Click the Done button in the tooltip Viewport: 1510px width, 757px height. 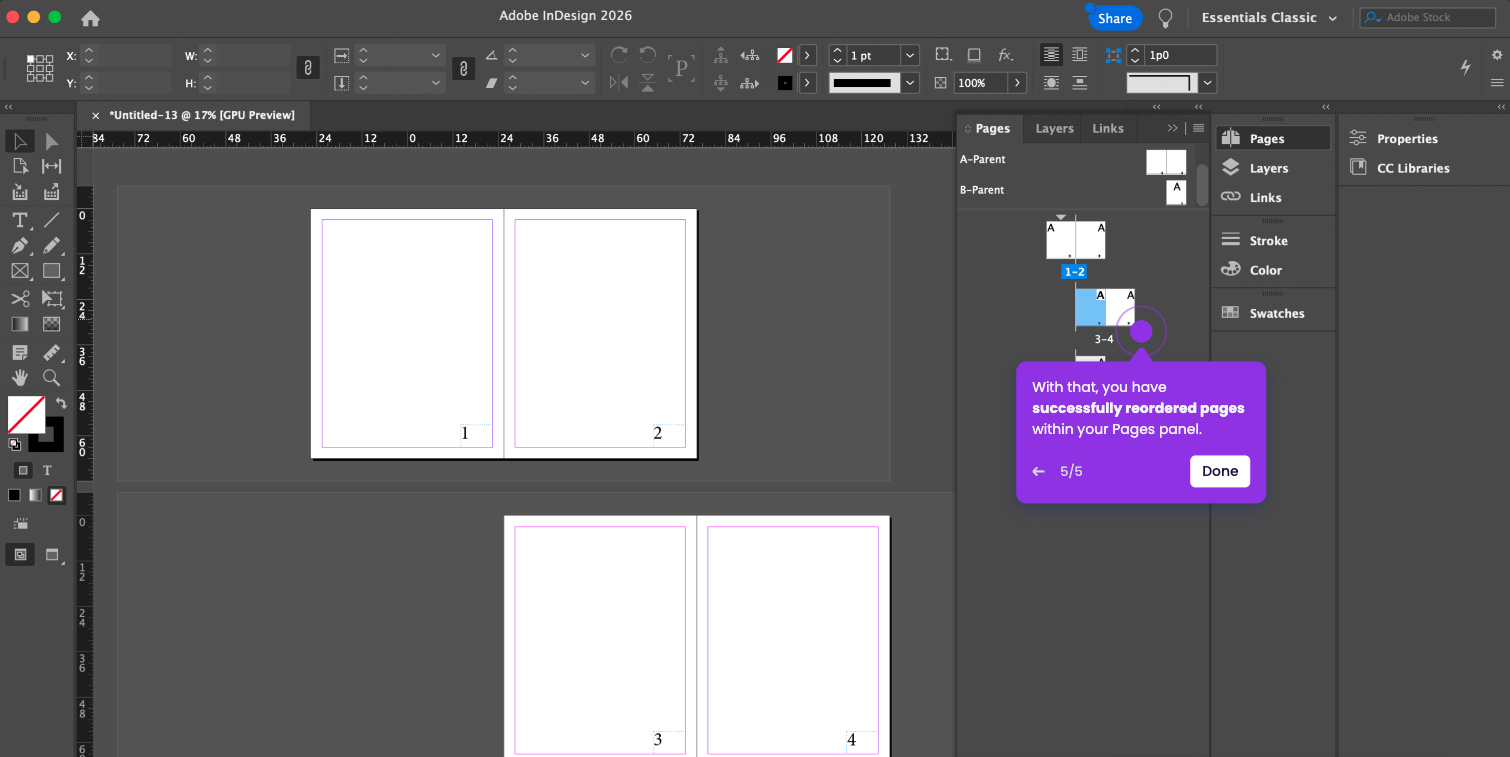(x=1219, y=471)
